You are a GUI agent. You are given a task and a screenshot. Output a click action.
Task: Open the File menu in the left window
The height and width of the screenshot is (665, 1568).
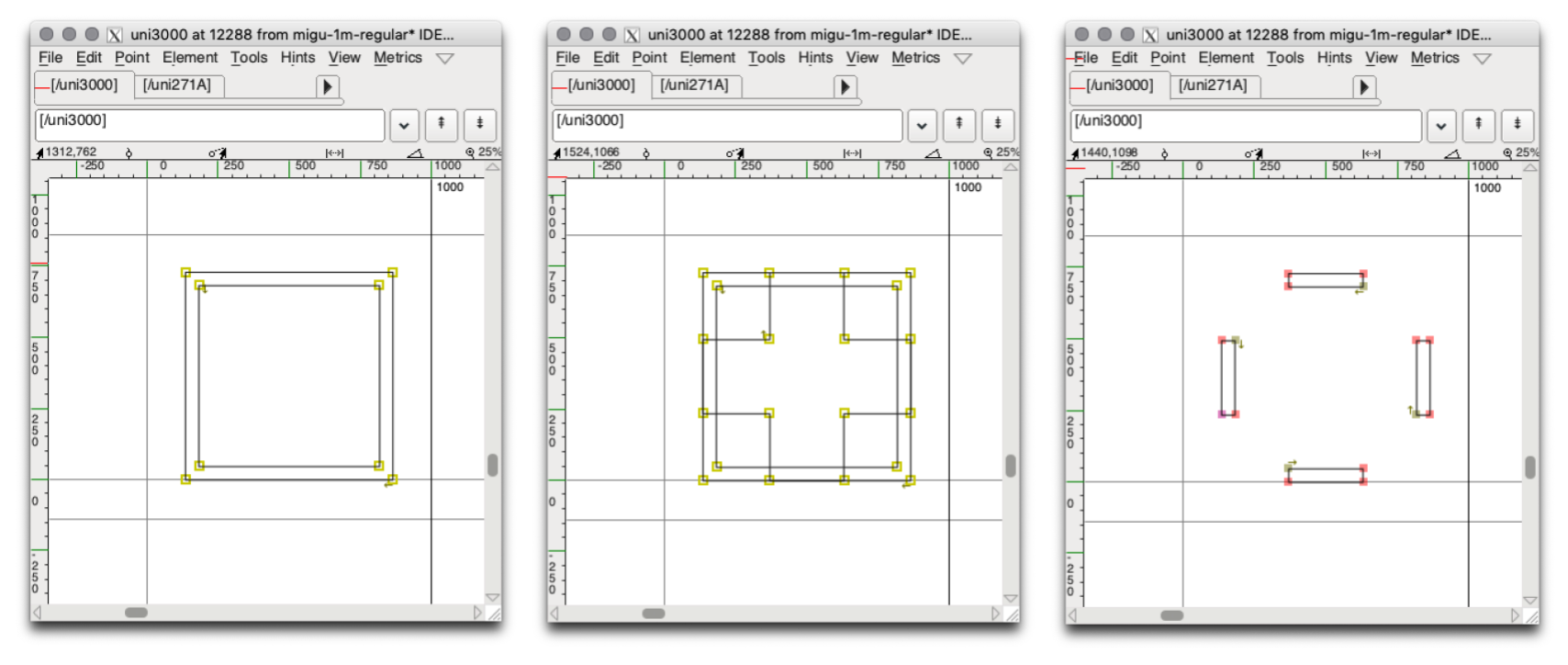50,58
